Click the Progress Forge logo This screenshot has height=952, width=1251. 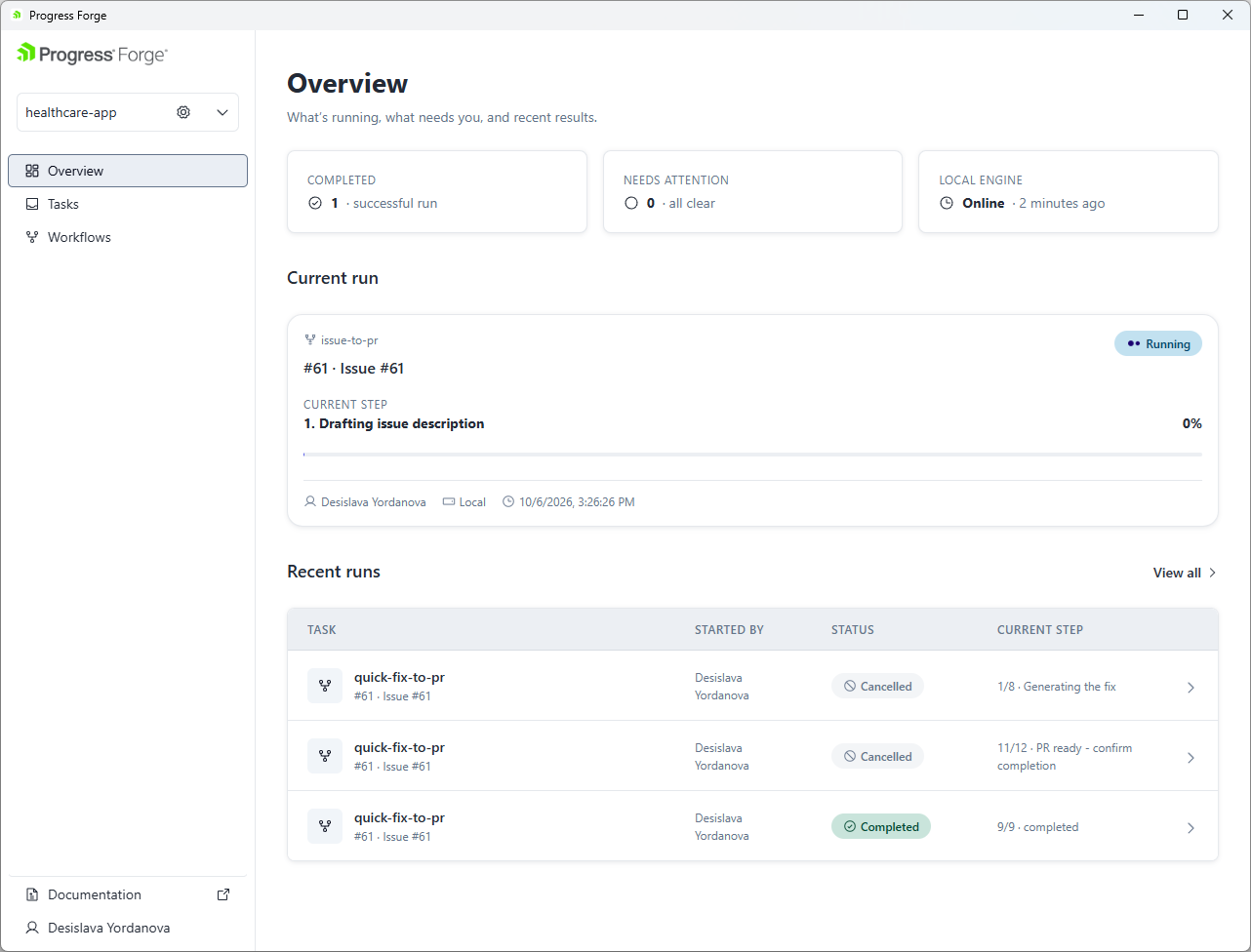pos(92,55)
